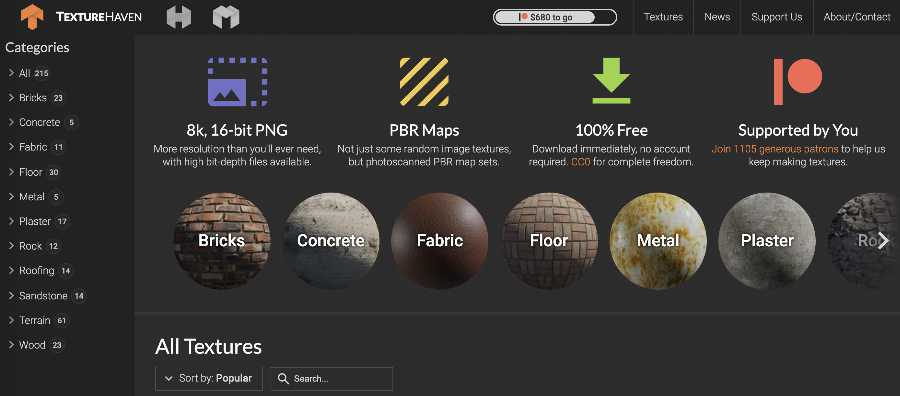This screenshot has height=396, width=900.
Task: Follow the CC0 license link
Action: [580, 162]
